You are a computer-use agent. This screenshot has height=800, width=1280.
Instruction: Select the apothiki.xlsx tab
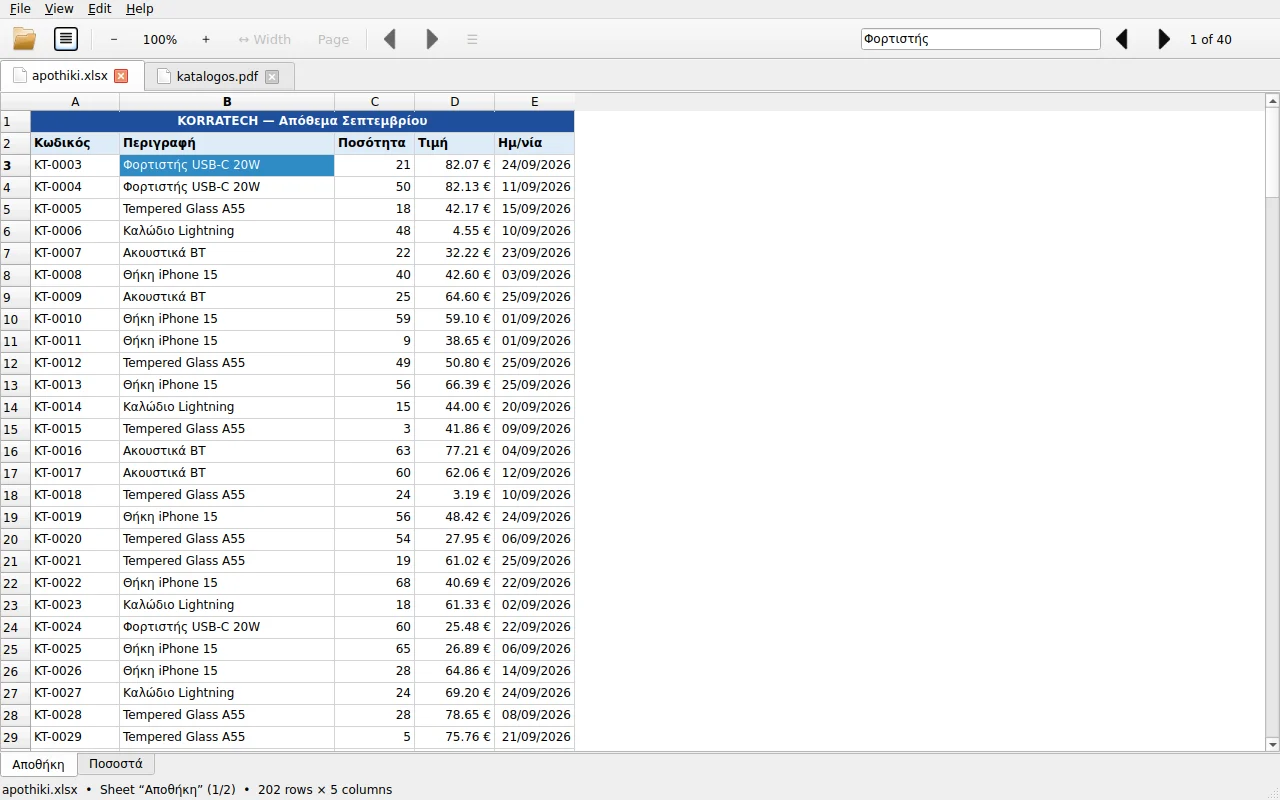click(72, 76)
